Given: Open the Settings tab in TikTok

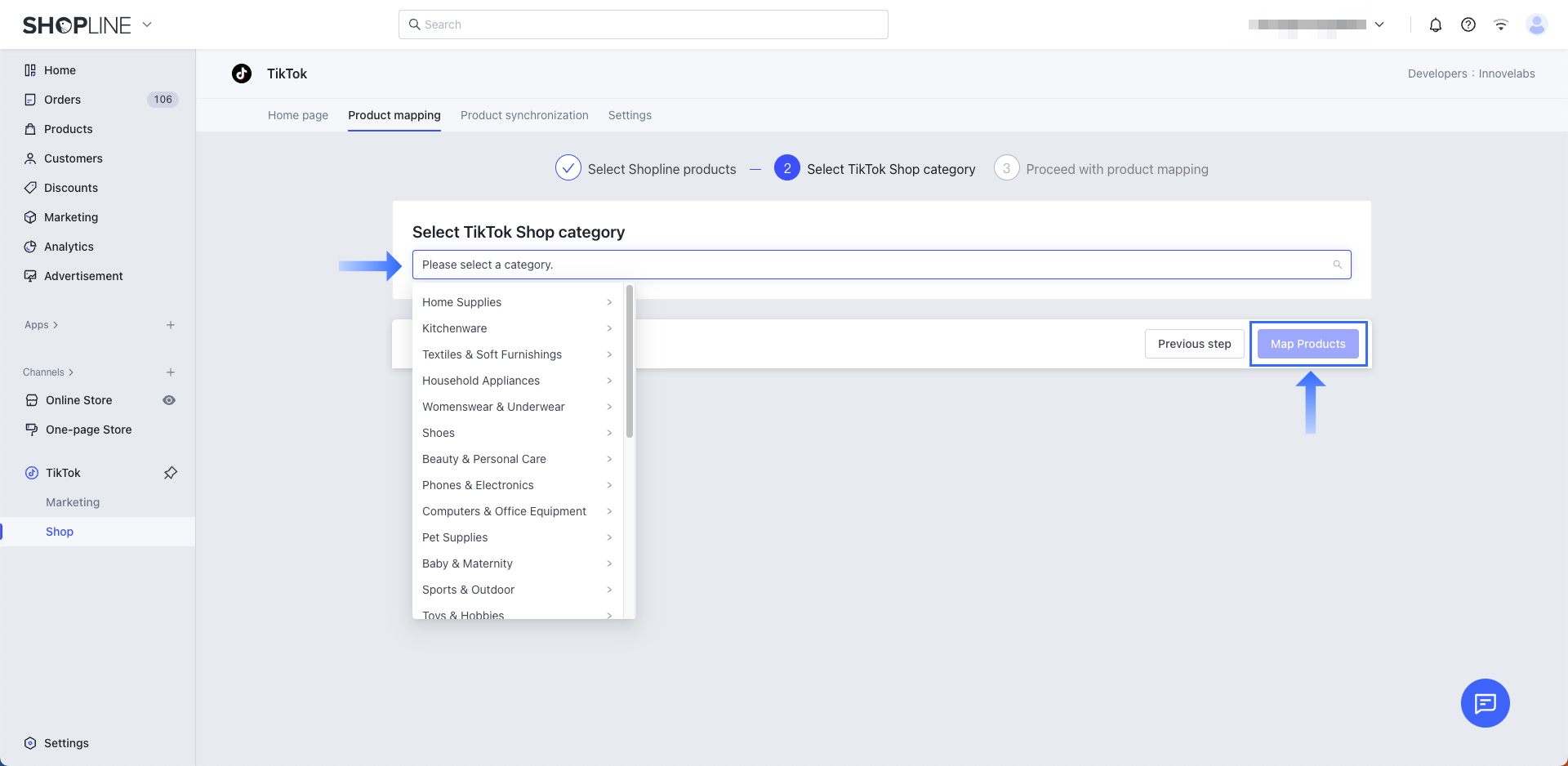Looking at the screenshot, I should (630, 115).
